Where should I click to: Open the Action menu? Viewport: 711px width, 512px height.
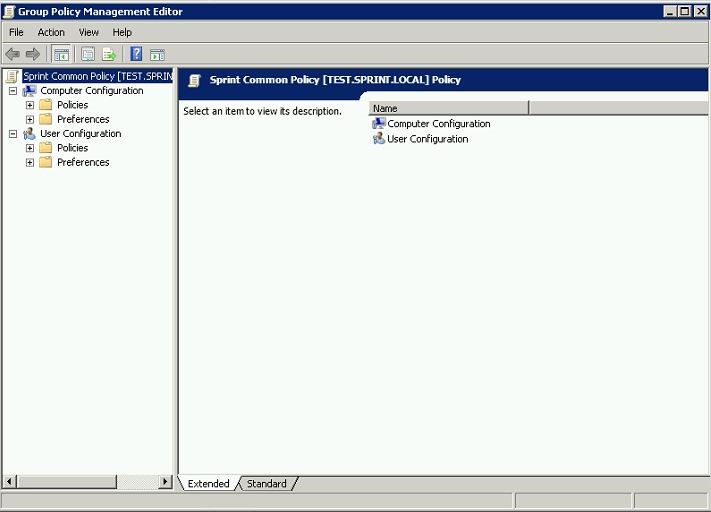tap(51, 32)
